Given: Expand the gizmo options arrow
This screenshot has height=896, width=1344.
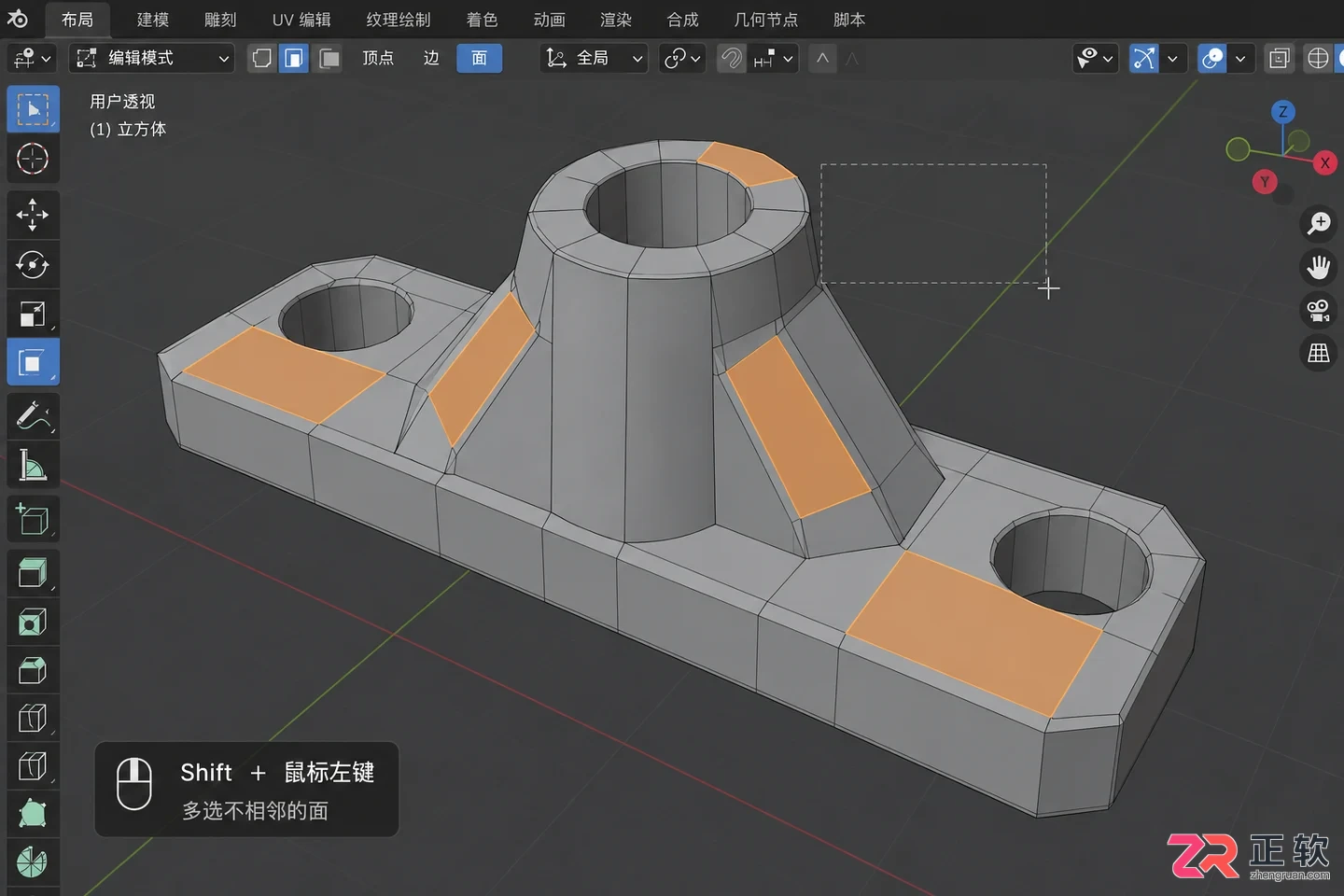Looking at the screenshot, I should pos(1172,59).
